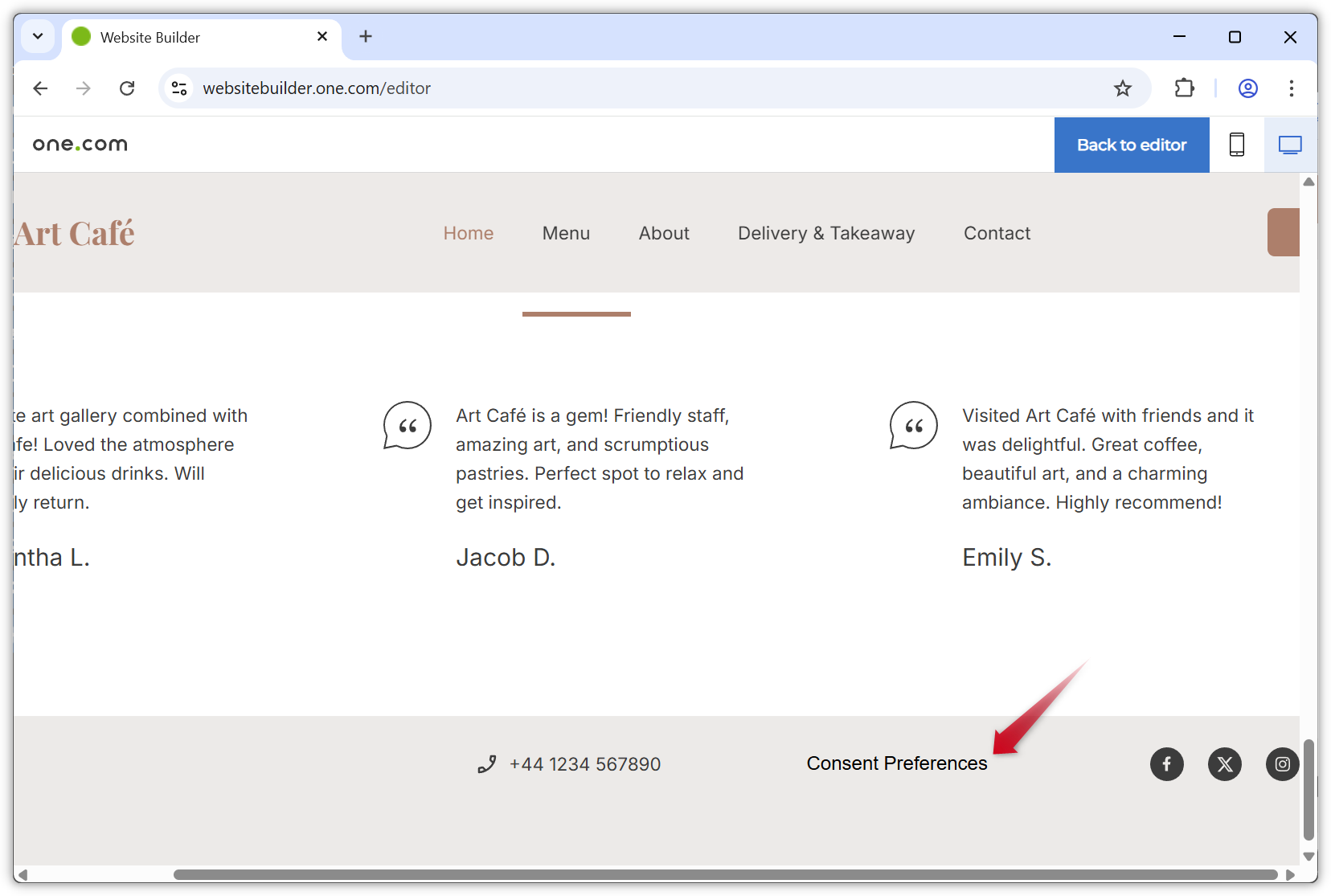The image size is (1331, 896).
Task: Select the Instagram icon in the footer
Action: [x=1282, y=764]
